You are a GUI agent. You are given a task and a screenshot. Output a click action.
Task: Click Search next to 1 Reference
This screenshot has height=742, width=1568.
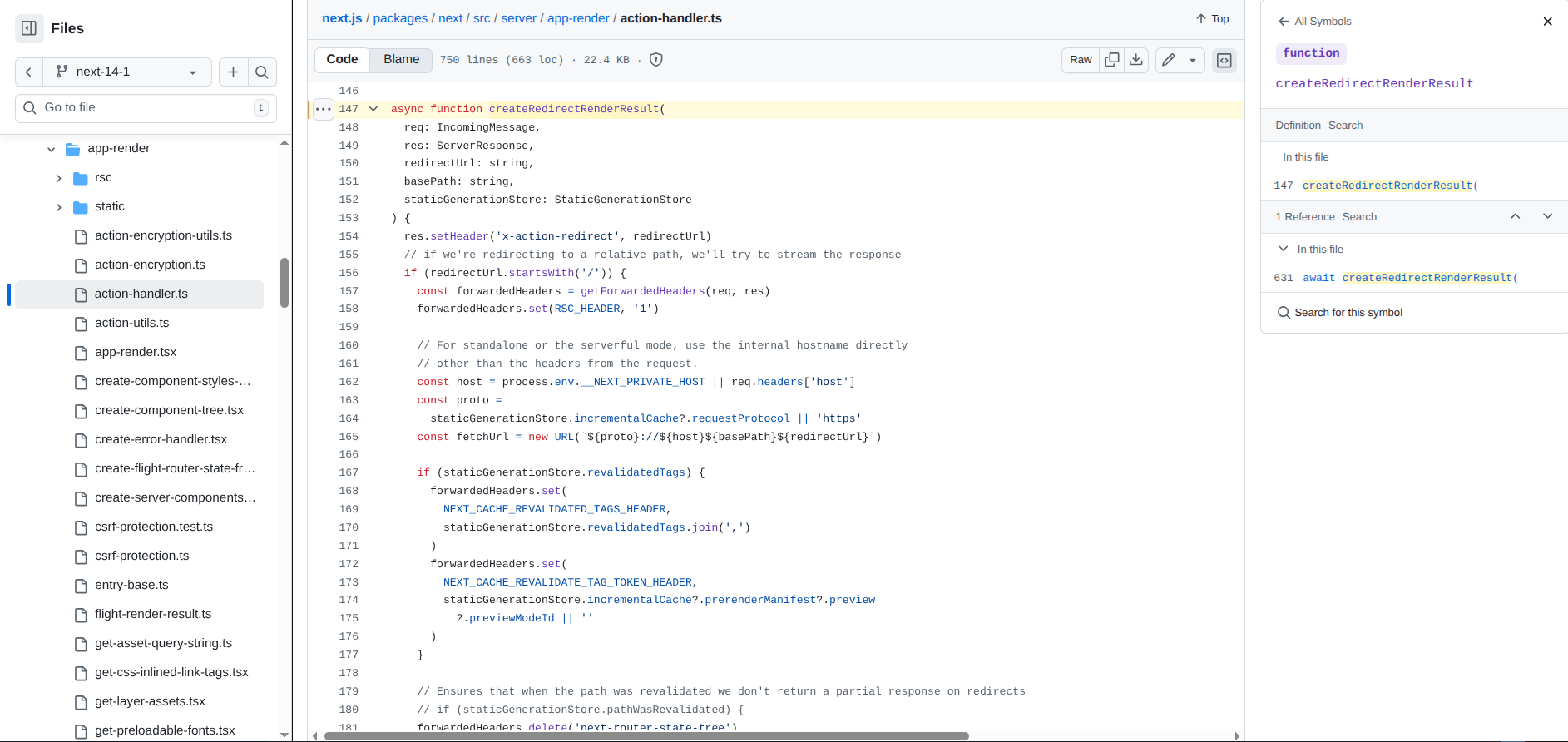click(x=1359, y=217)
